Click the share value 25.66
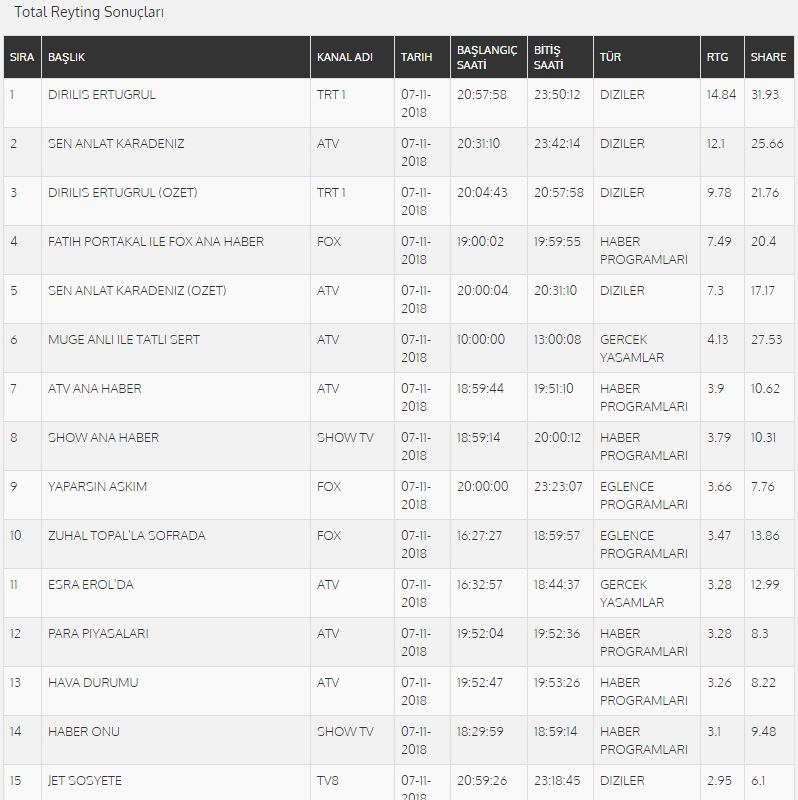798x800 pixels. 767,144
